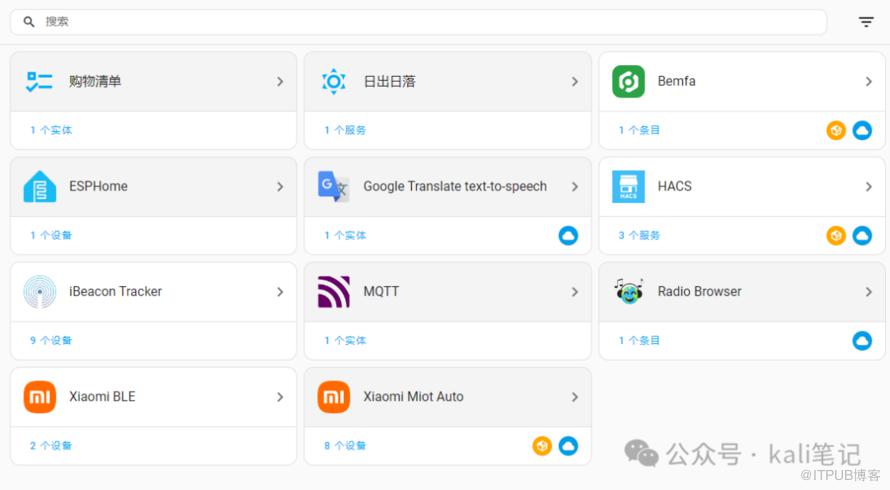Open the 3 个服务 link under HACS
This screenshot has height=490, width=890.
639,235
